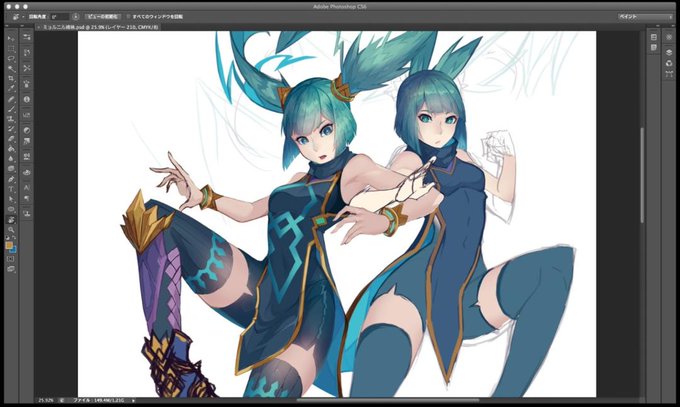Open the crossed-tools panel icon
680x407 pixels.
[x=26, y=68]
